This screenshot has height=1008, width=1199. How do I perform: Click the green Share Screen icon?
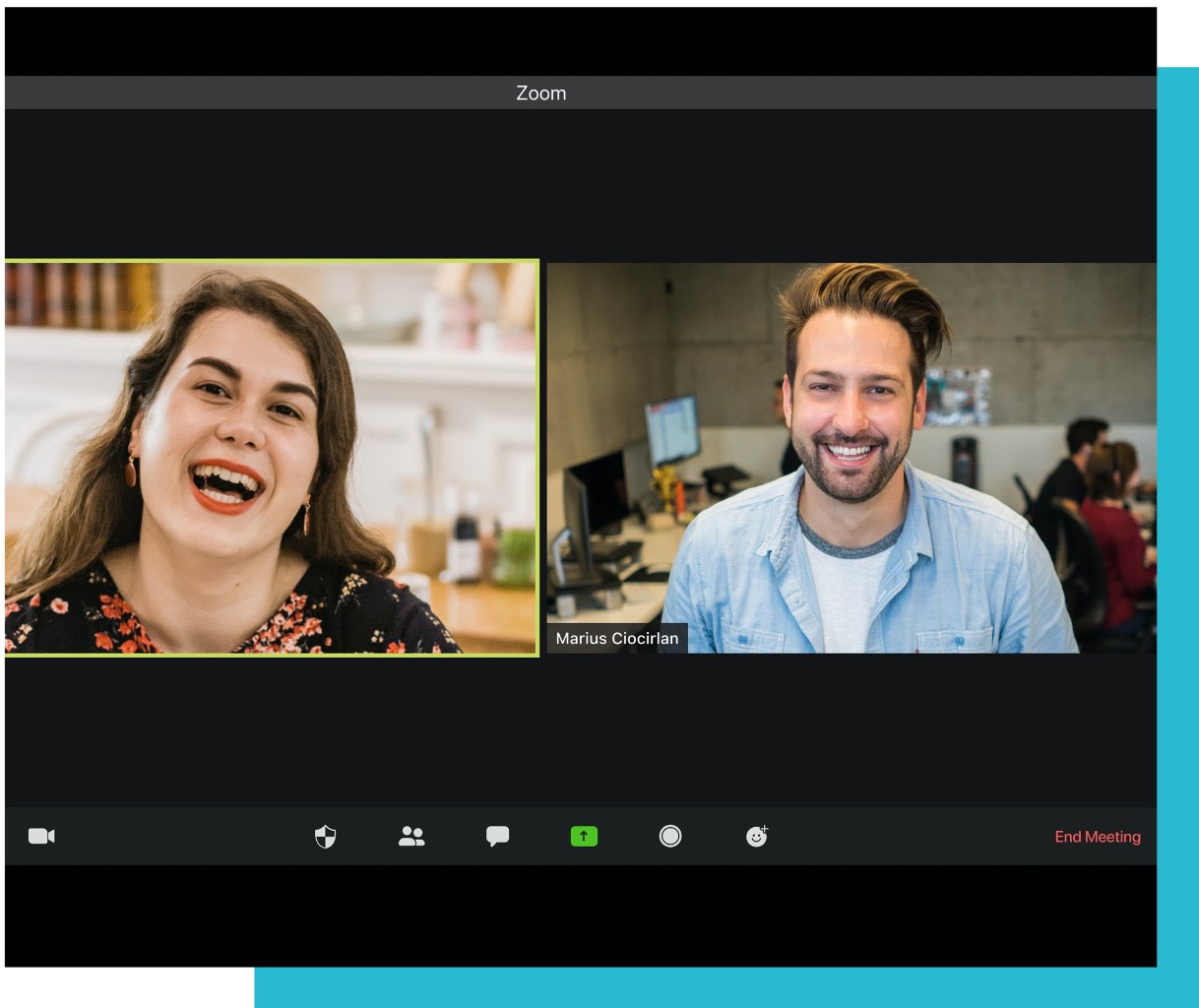584,836
